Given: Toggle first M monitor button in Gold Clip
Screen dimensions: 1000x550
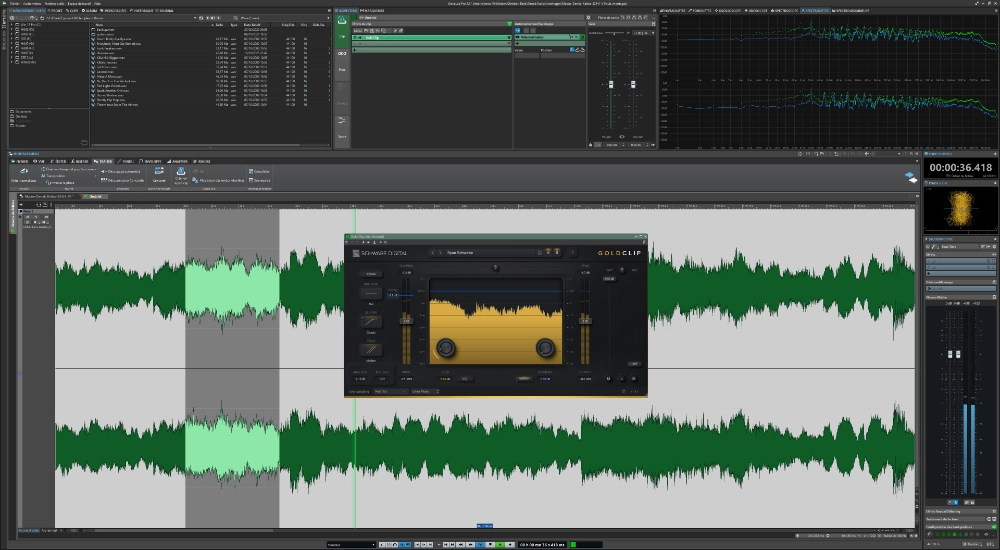Looking at the screenshot, I should pos(608,378).
